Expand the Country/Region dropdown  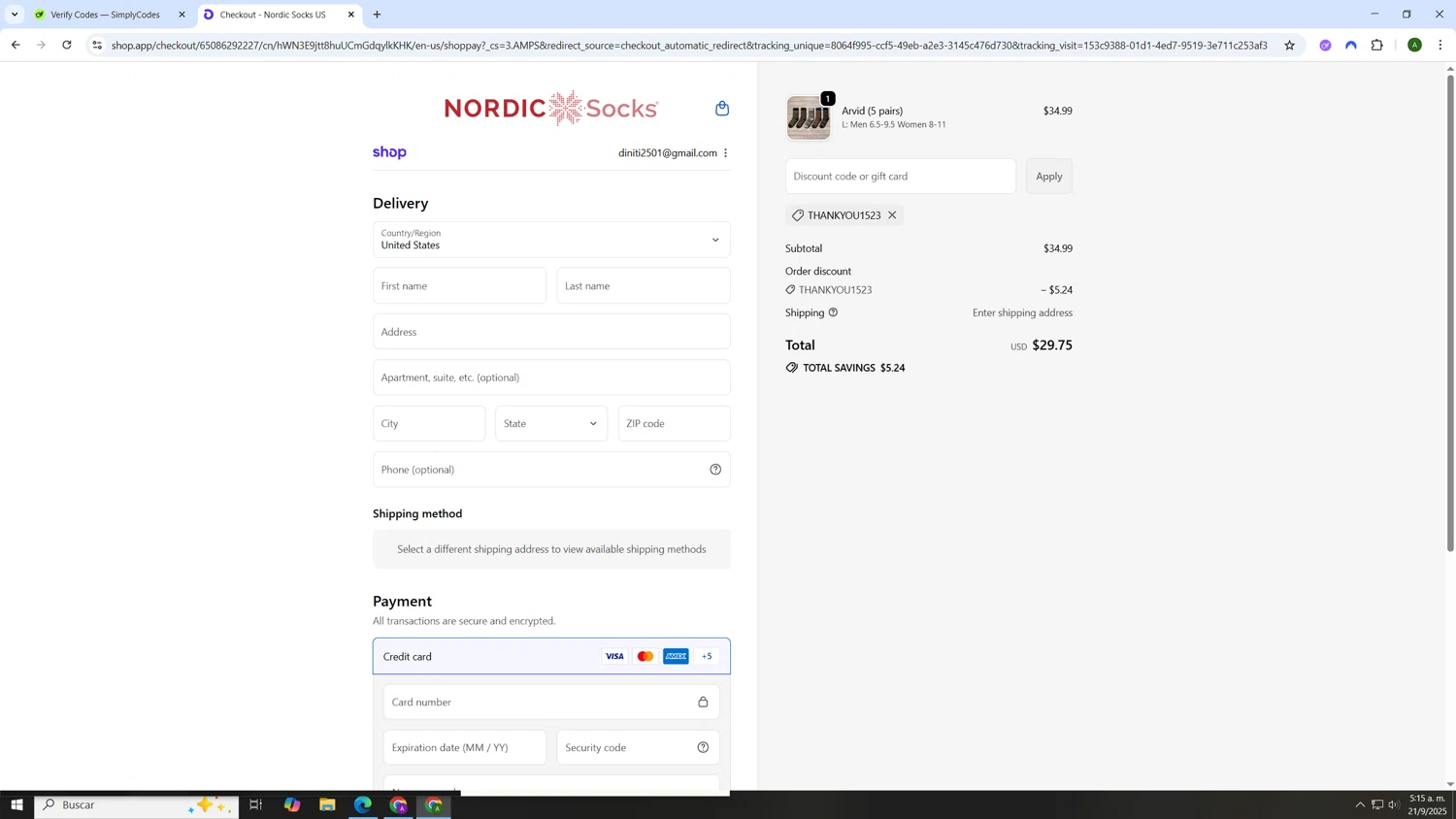(551, 240)
